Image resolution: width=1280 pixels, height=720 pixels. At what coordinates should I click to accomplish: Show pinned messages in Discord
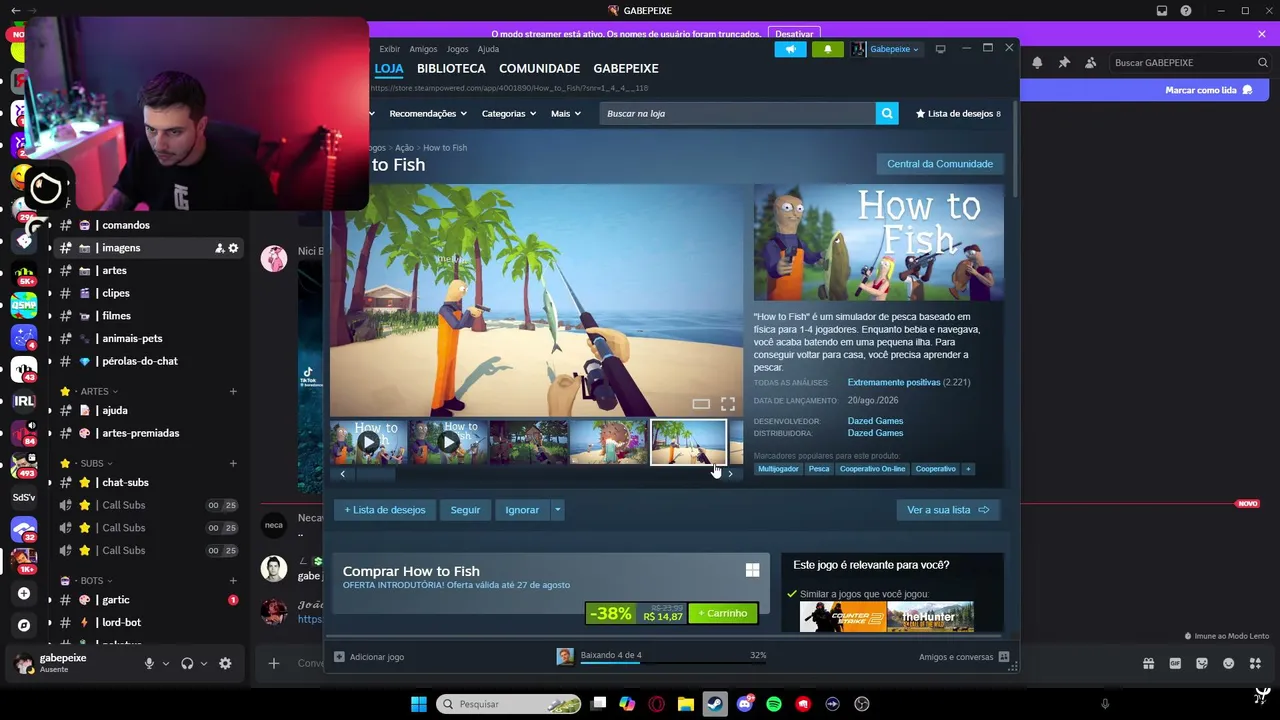pos(1064,62)
